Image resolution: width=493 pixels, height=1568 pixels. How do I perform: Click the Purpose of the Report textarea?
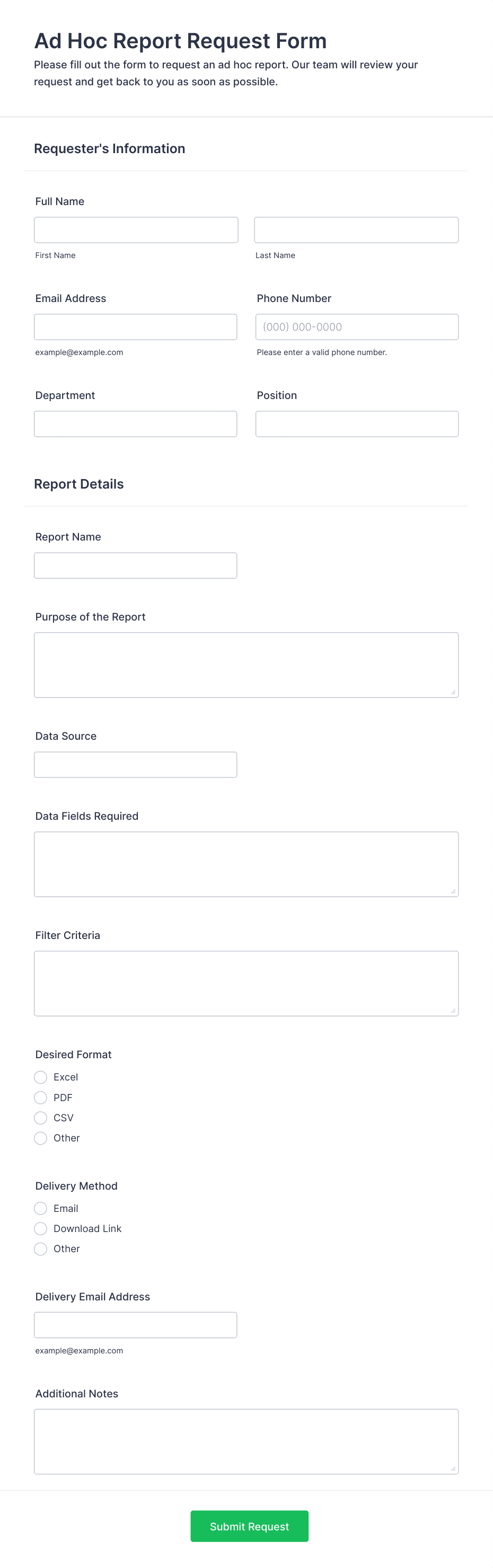tap(247, 663)
